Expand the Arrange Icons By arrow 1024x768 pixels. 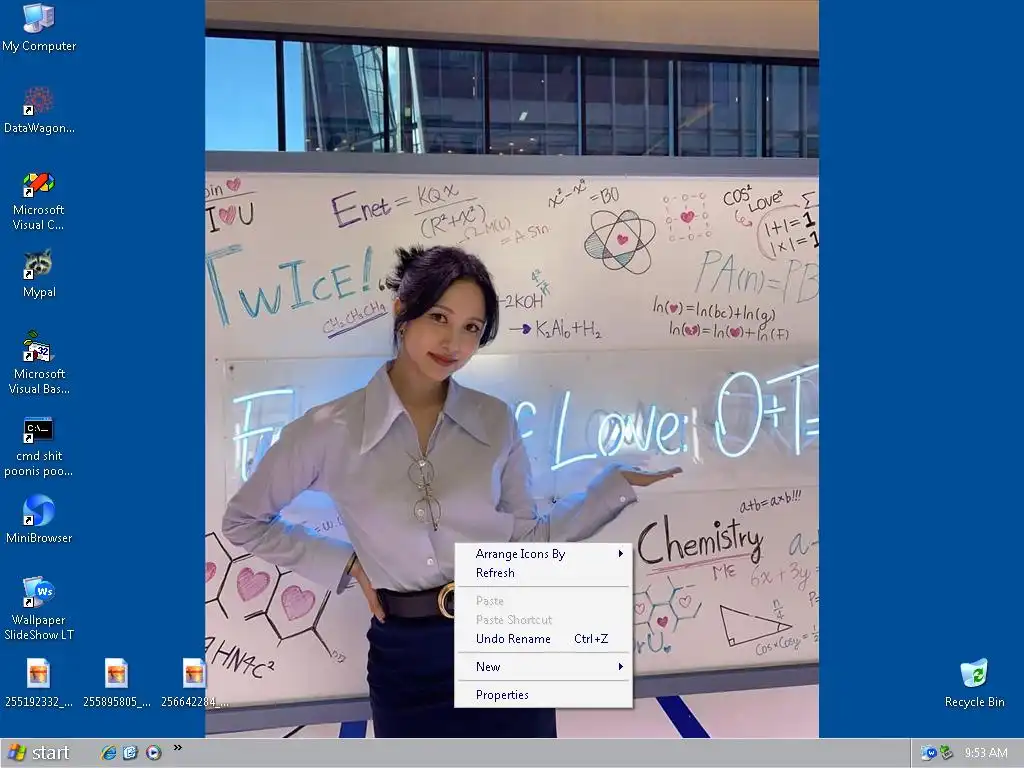pos(620,554)
